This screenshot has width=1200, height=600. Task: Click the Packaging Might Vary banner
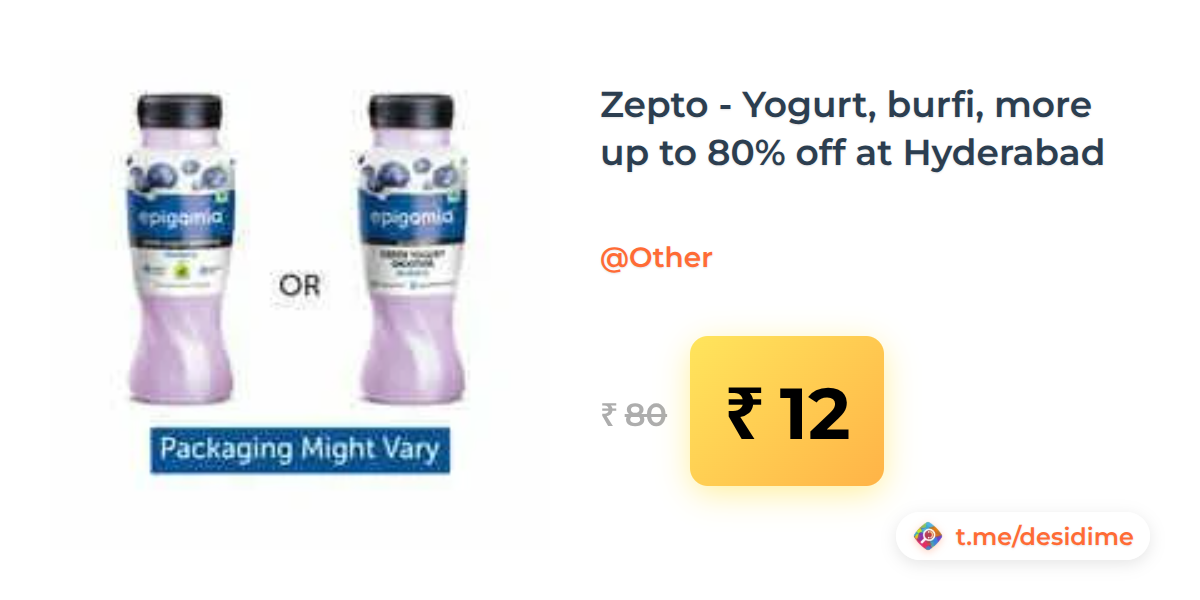pos(300,450)
